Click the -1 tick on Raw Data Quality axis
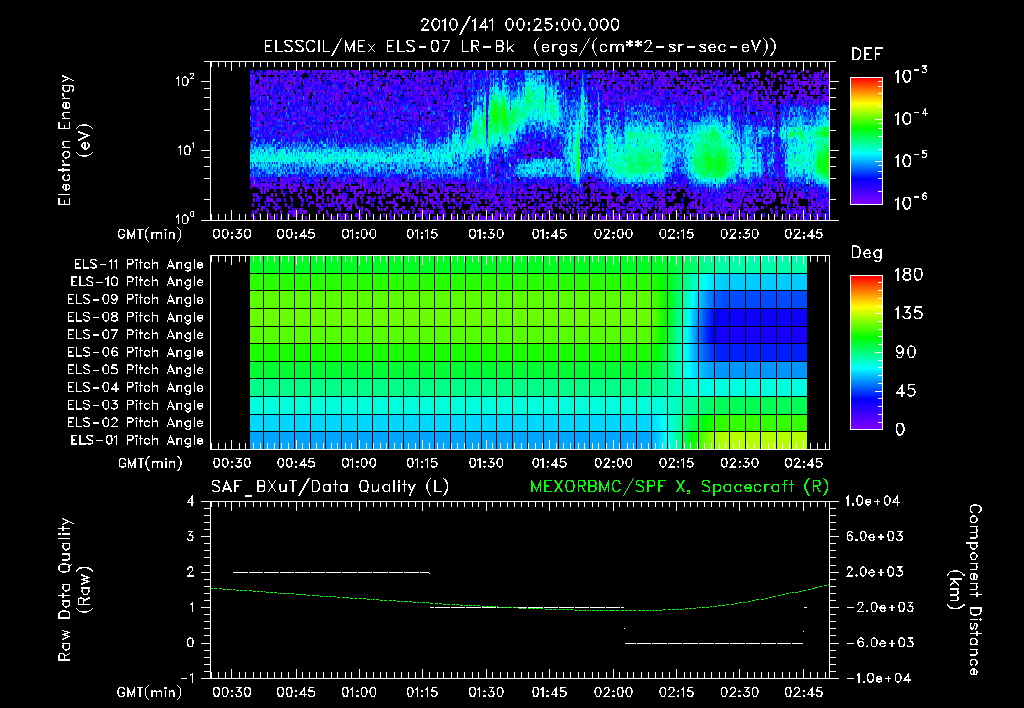 (187, 678)
